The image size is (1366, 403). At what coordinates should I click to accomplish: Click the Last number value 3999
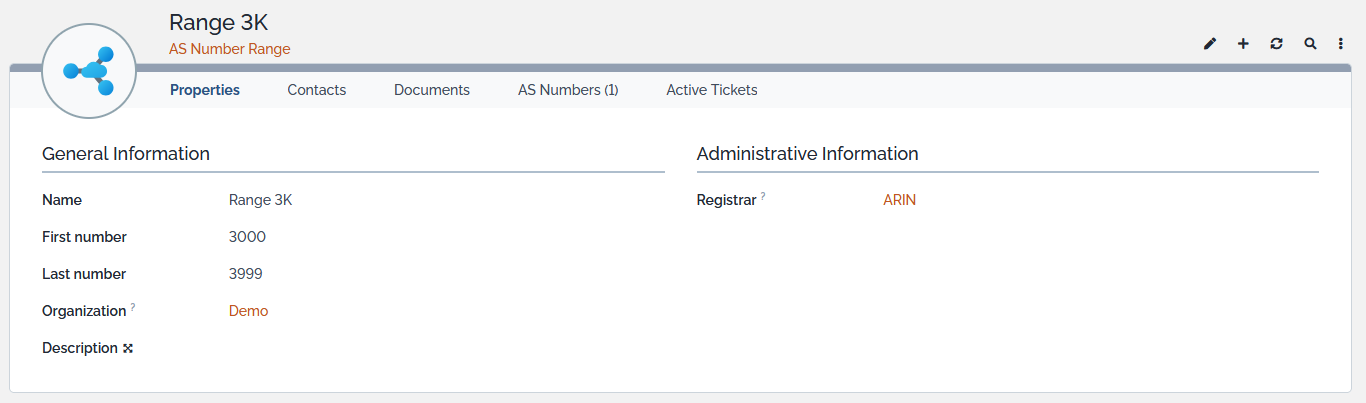pos(247,274)
